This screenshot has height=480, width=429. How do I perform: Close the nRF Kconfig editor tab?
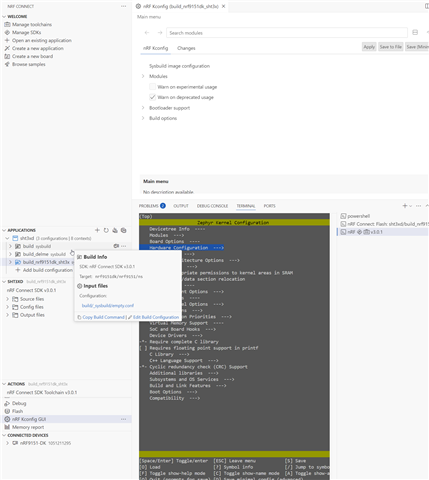click(224, 6)
